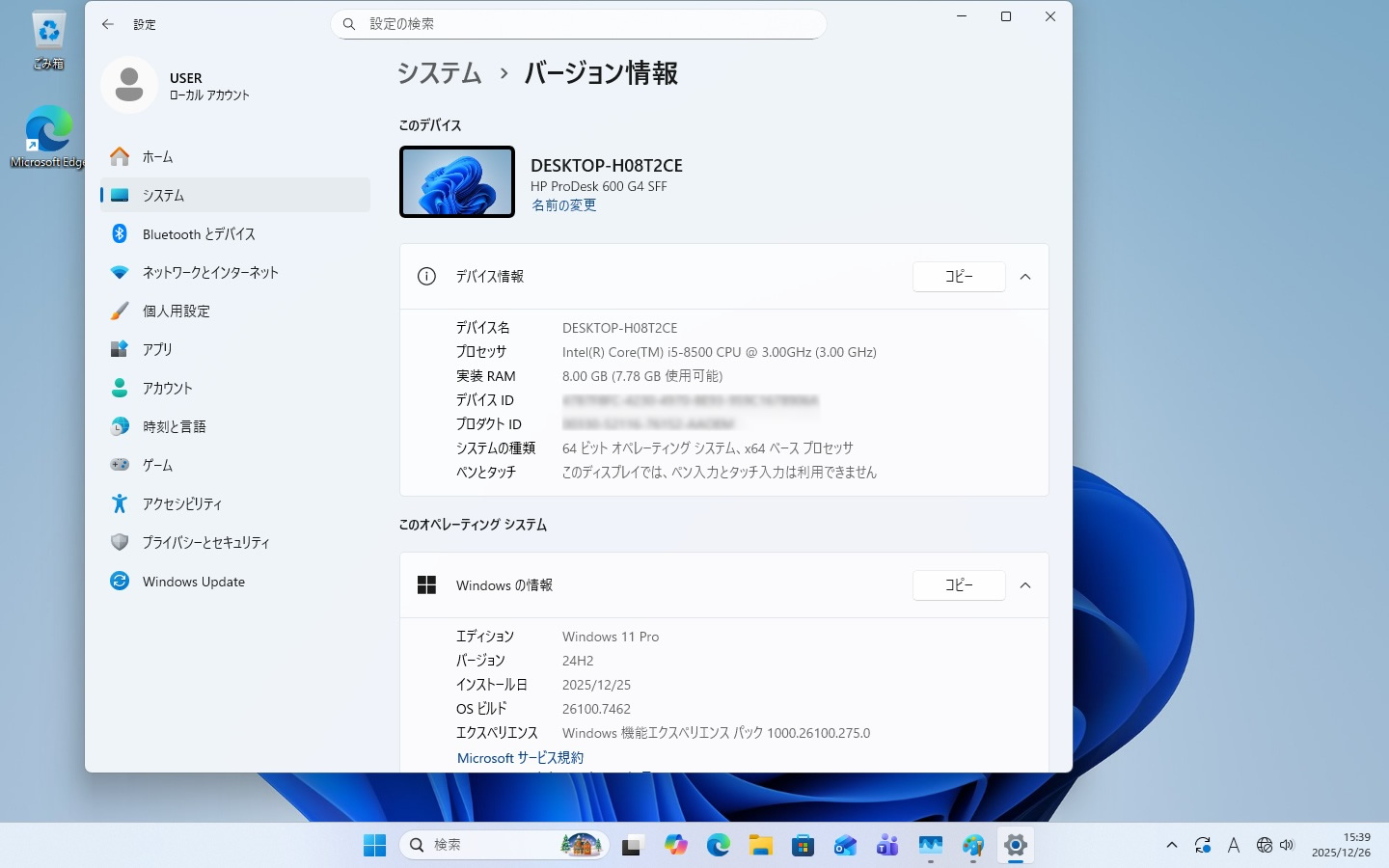Open 時刻と言語 settings
The image size is (1389, 868).
175,427
